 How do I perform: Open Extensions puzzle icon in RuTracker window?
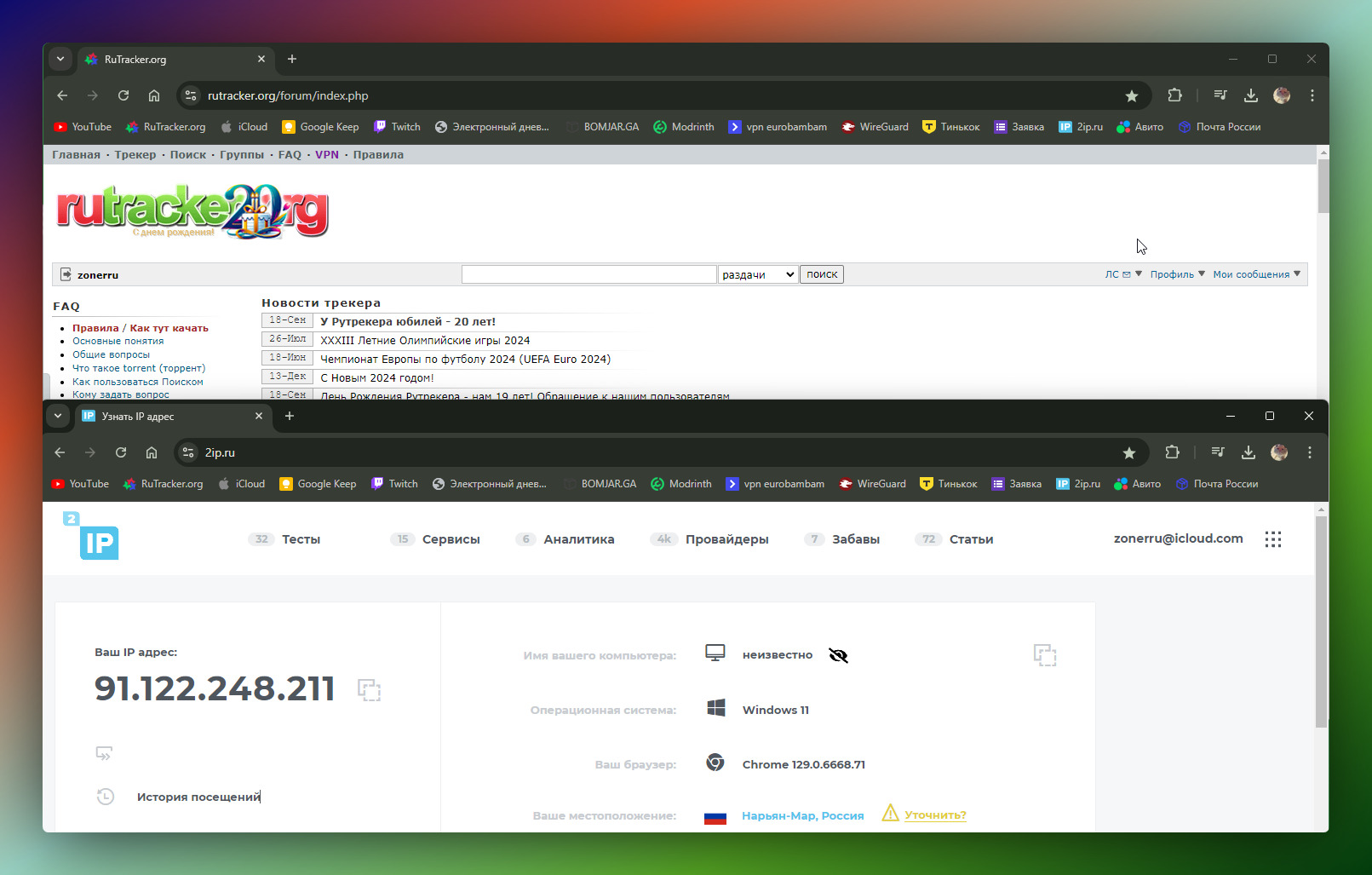[1174, 95]
